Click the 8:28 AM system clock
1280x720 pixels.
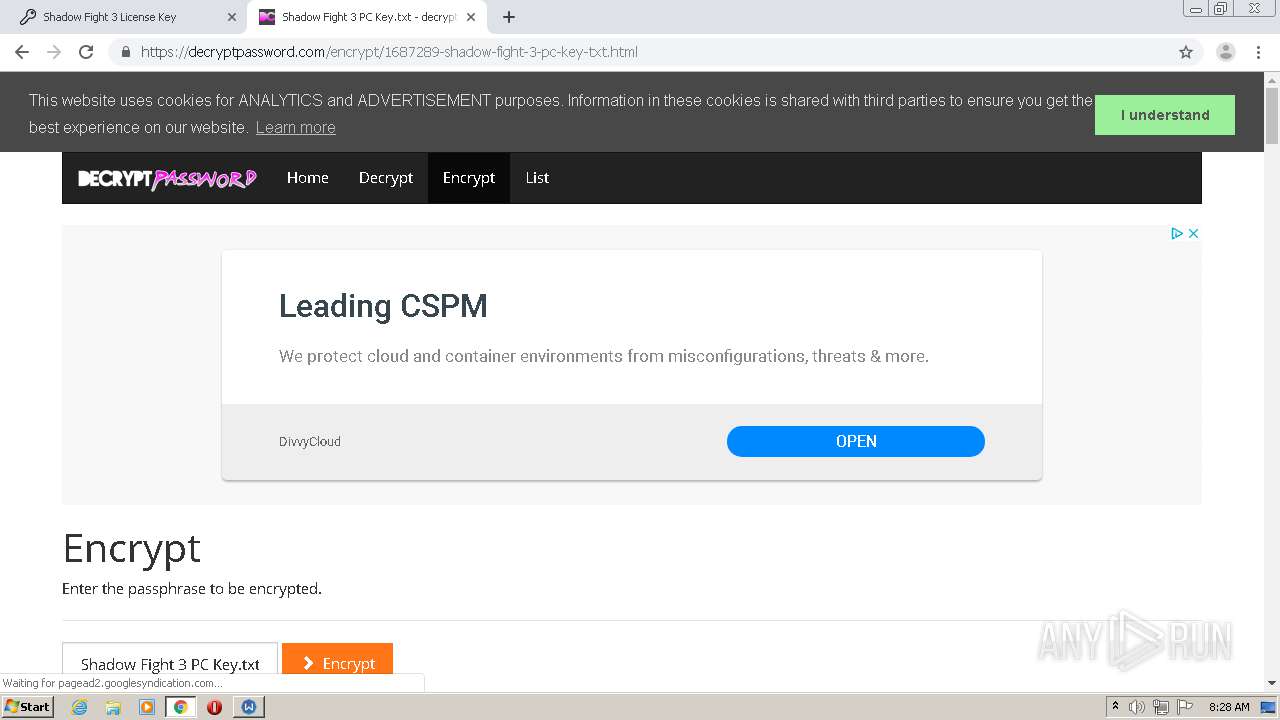1229,707
